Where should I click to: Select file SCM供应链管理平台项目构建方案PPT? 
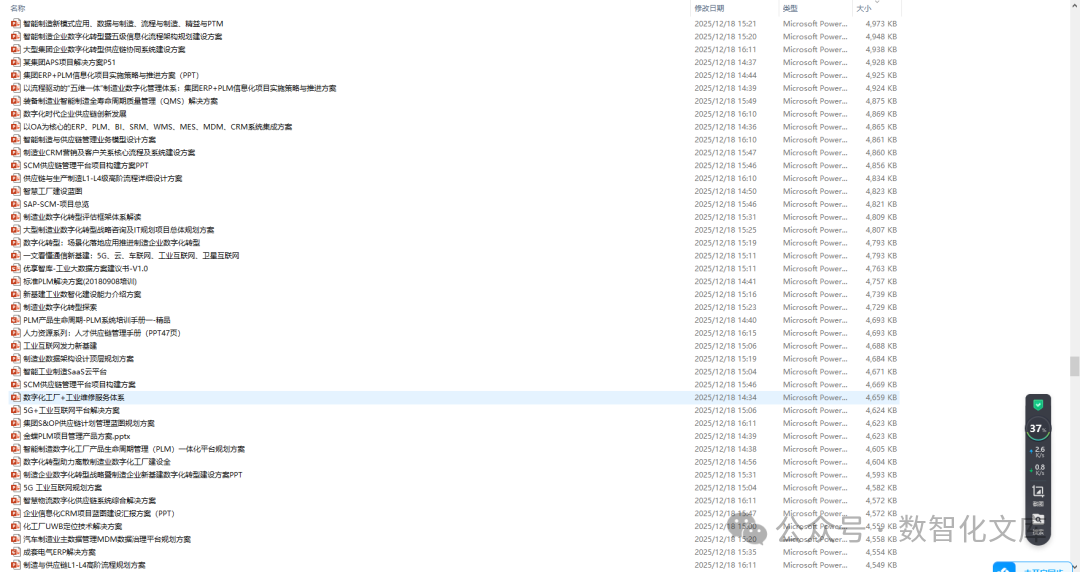(x=85, y=165)
